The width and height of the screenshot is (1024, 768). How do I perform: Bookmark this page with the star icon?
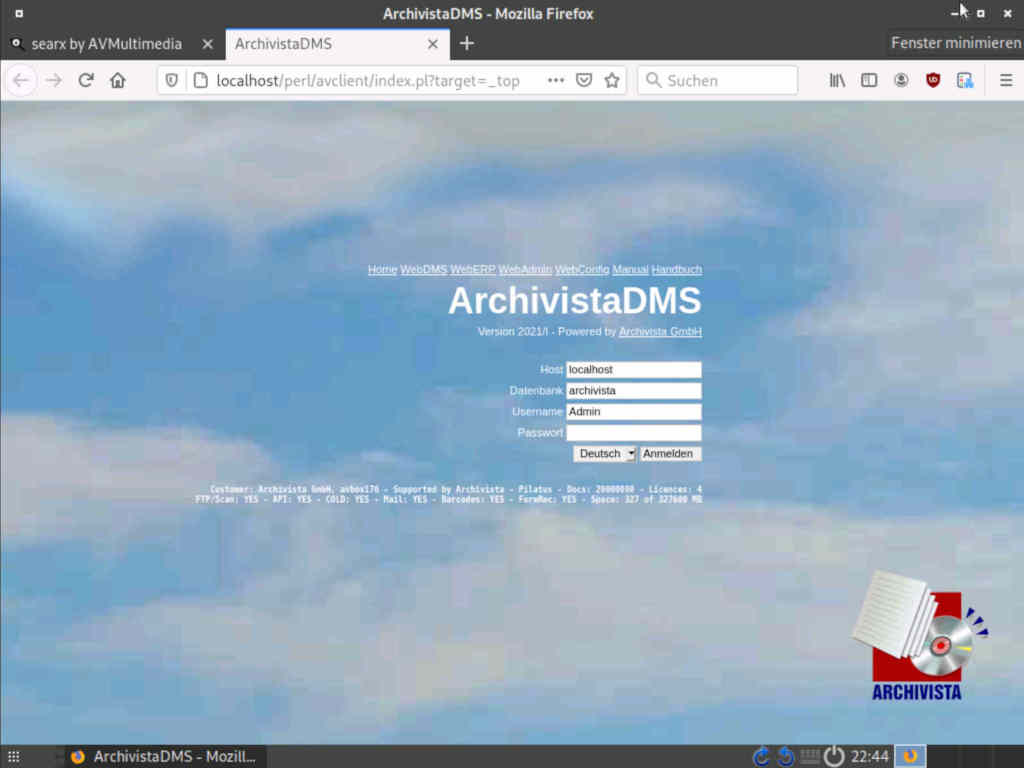(612, 81)
